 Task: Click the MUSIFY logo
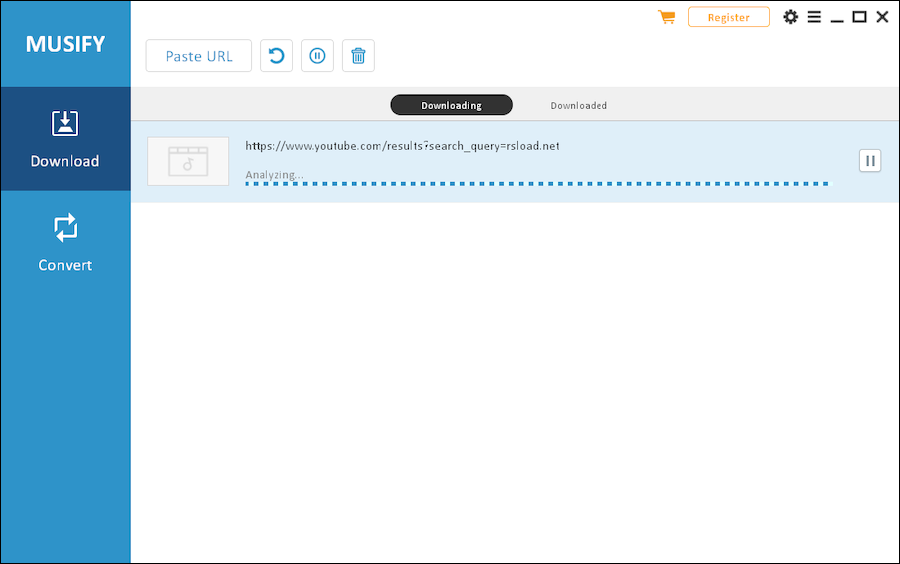click(65, 44)
